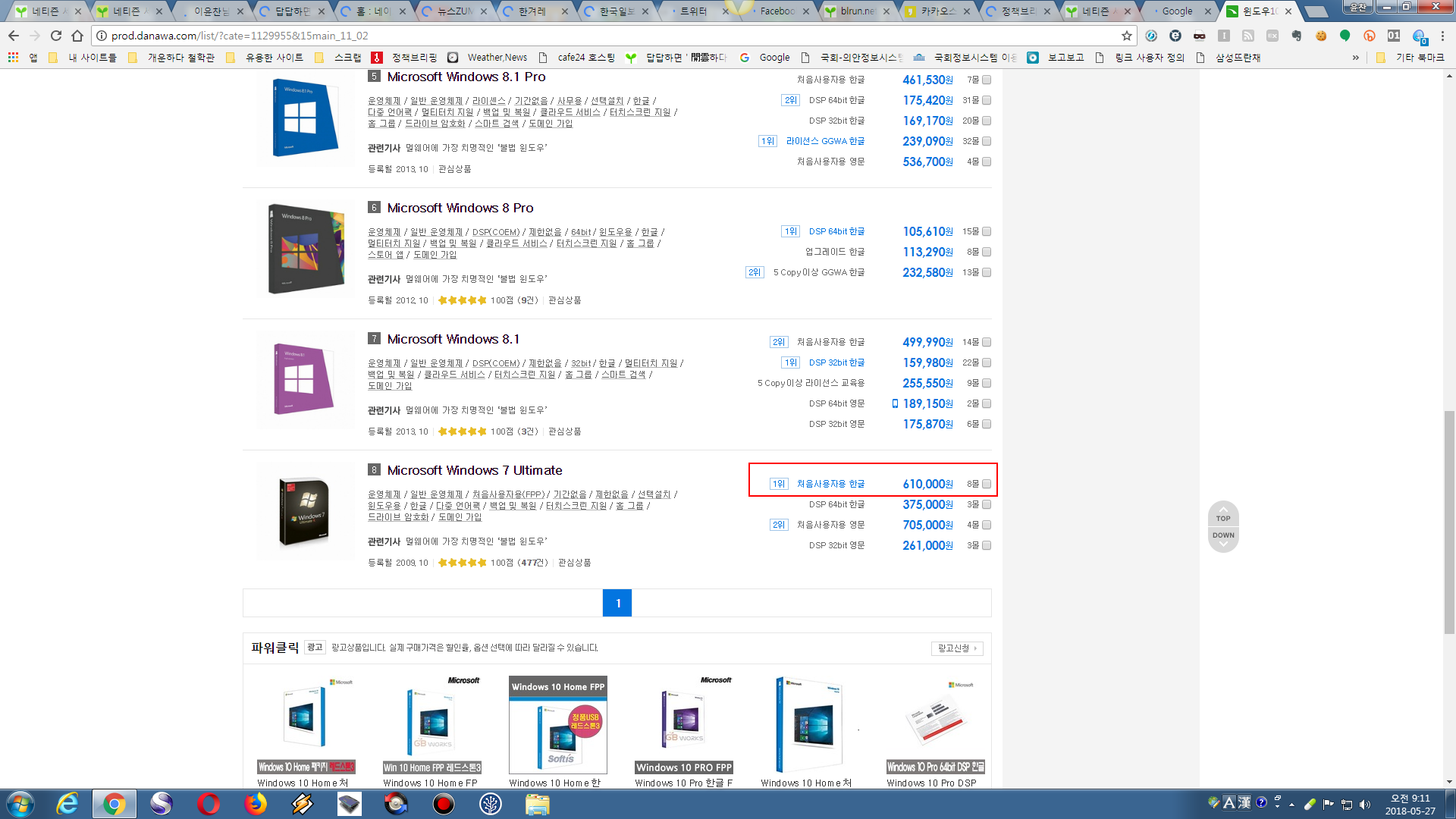Screen dimensions: 1456x819
Task: Switch to the Facebook browser tab
Action: (777, 11)
